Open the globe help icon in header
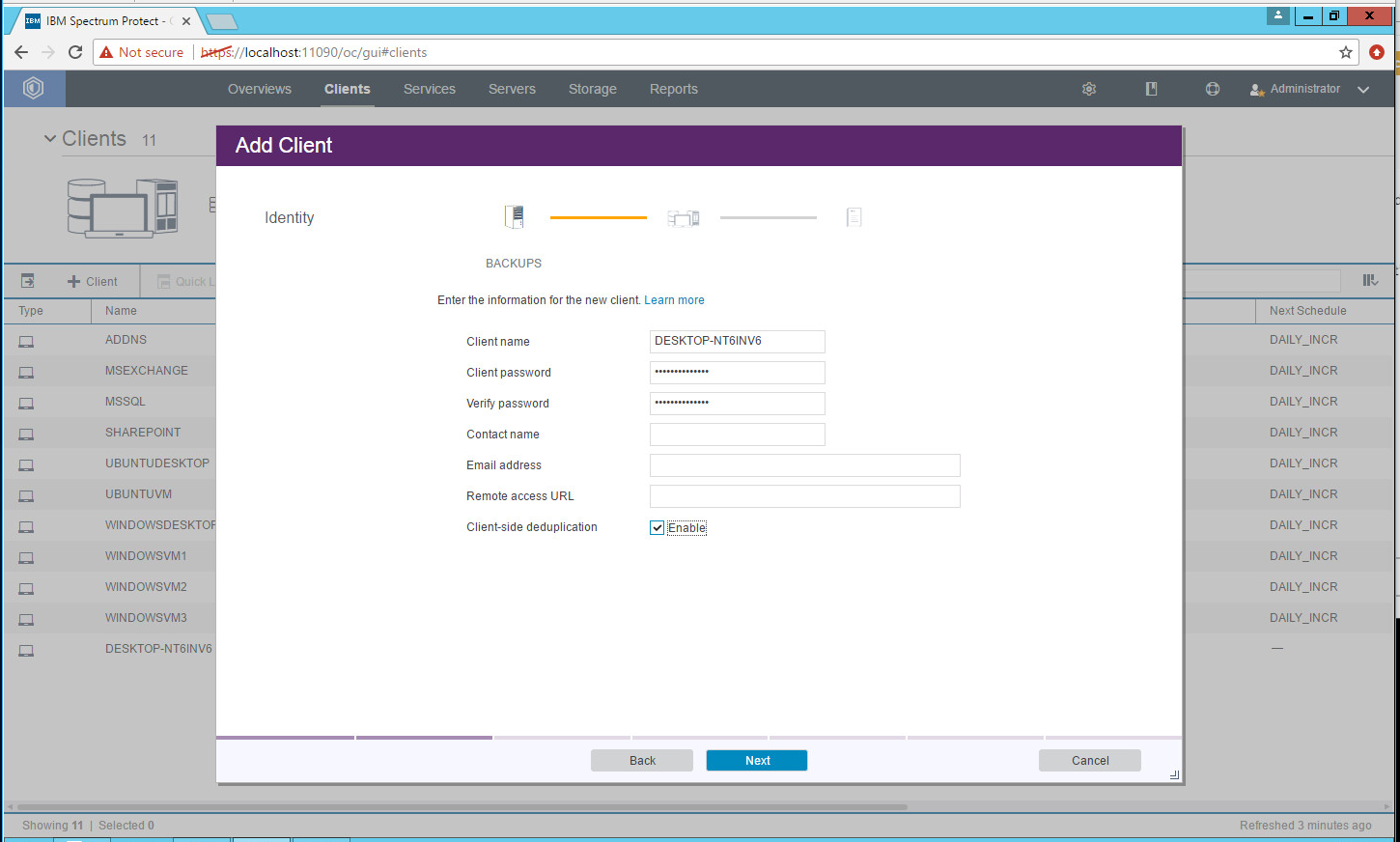This screenshot has height=842, width=1400. click(1213, 89)
